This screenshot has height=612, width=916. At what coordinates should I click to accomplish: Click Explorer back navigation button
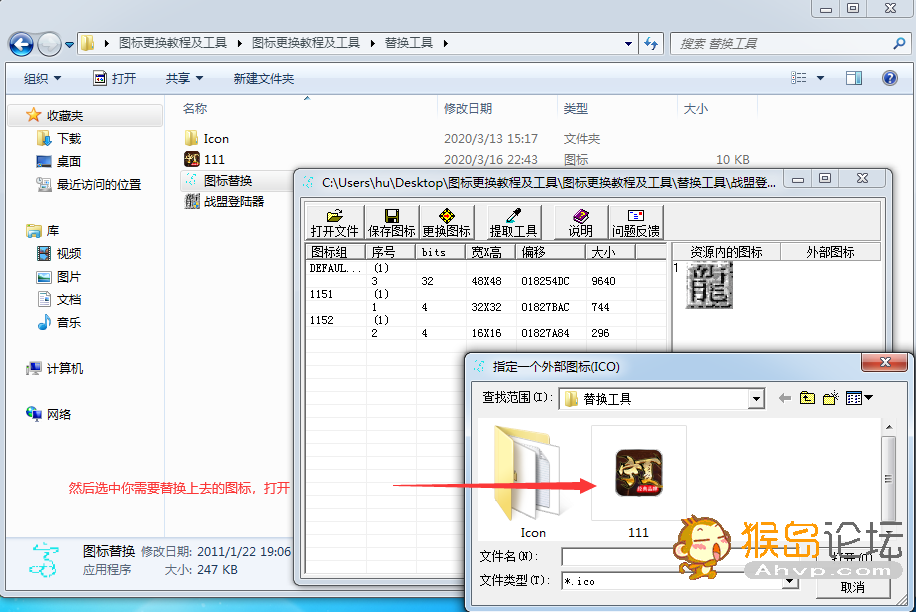coord(21,44)
